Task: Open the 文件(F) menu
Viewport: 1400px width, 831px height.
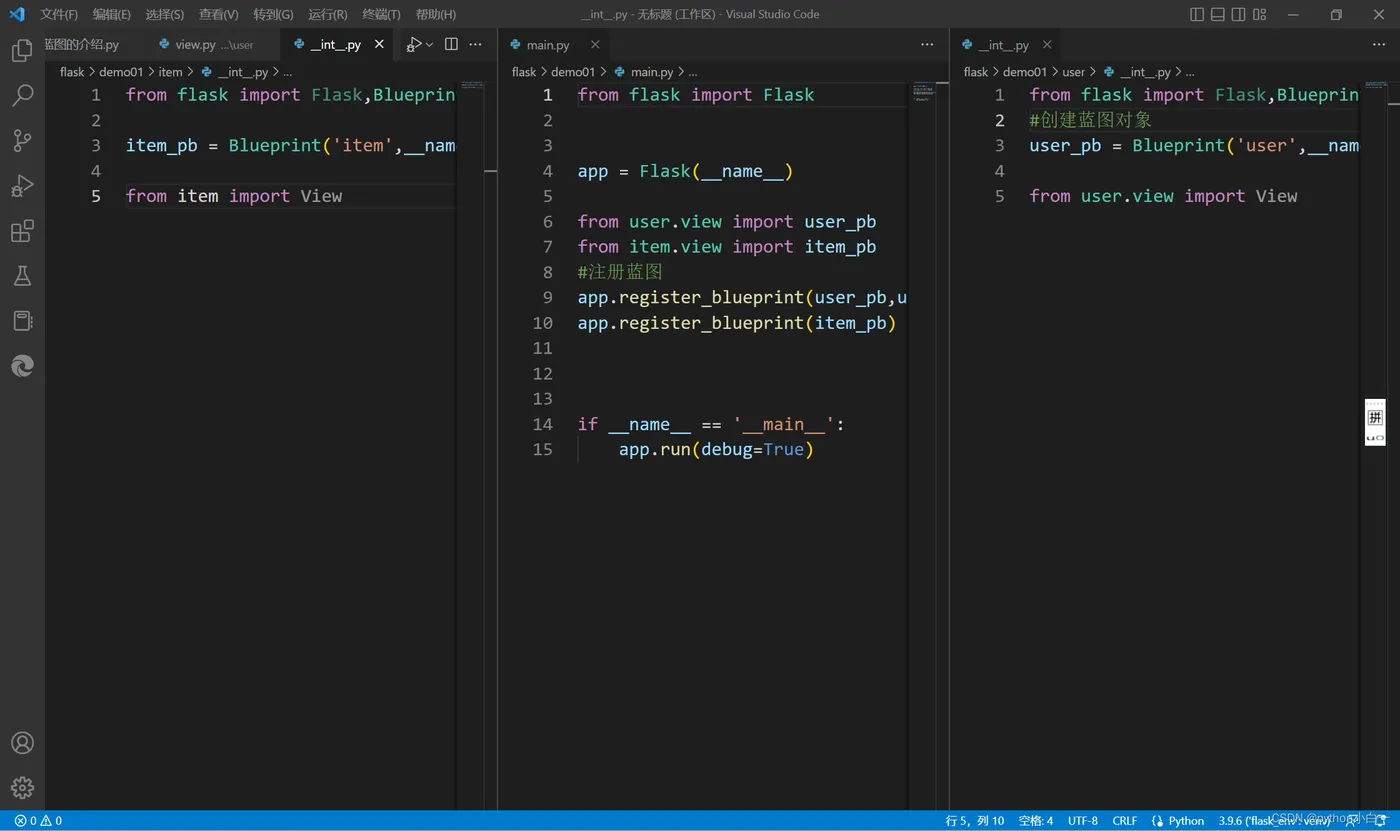Action: pos(59,14)
